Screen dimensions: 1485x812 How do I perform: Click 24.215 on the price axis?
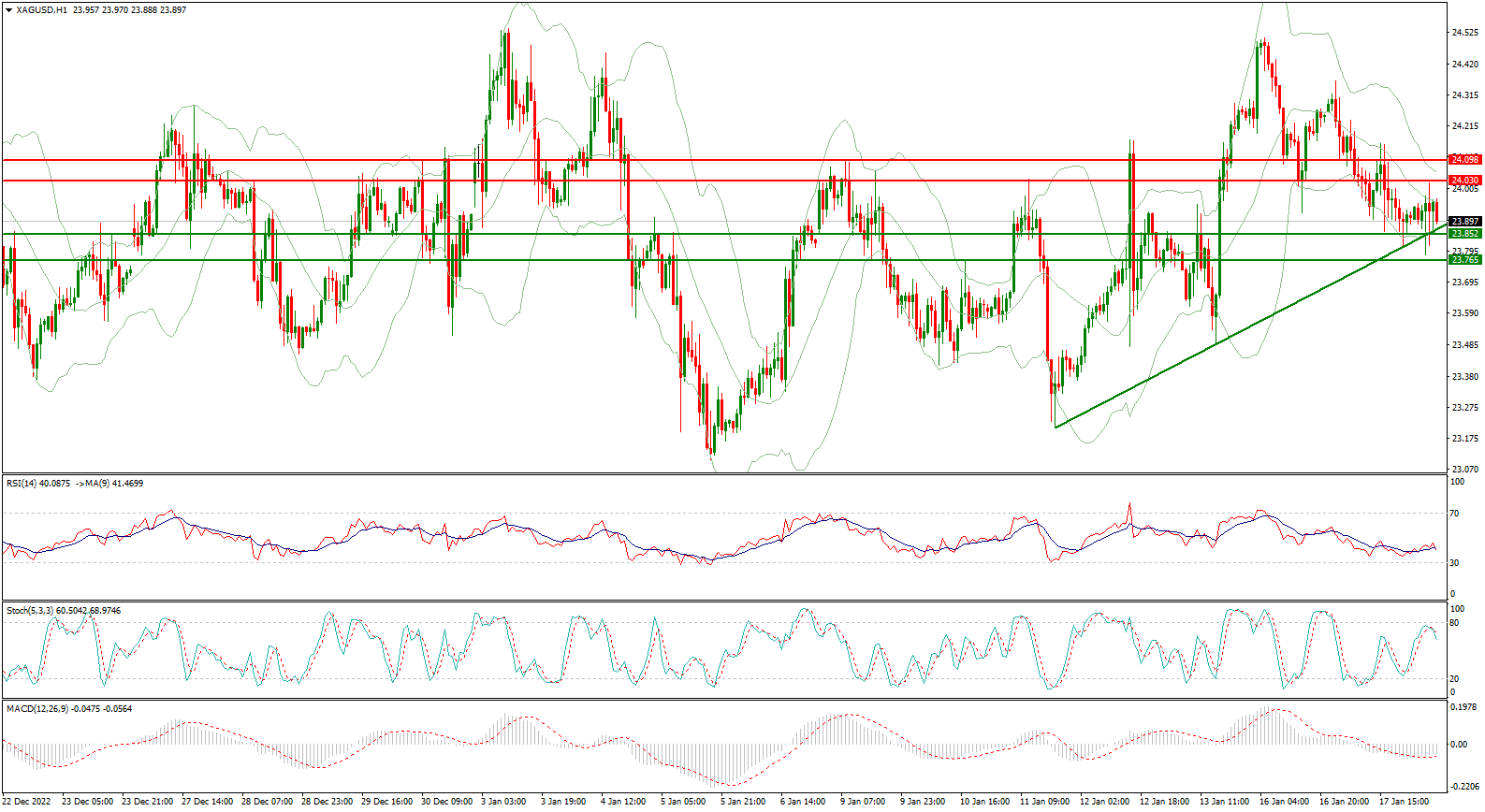point(1464,126)
